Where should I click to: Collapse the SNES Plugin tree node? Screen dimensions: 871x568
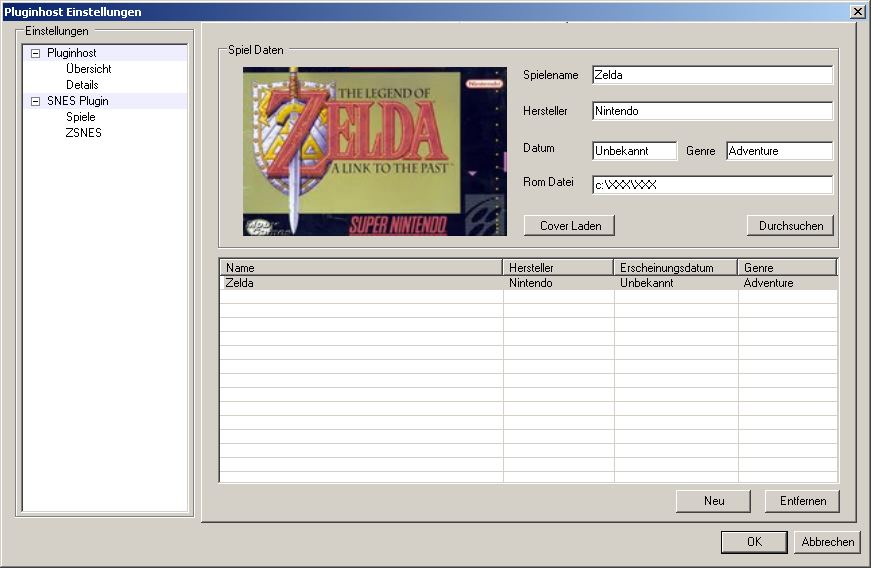point(36,101)
